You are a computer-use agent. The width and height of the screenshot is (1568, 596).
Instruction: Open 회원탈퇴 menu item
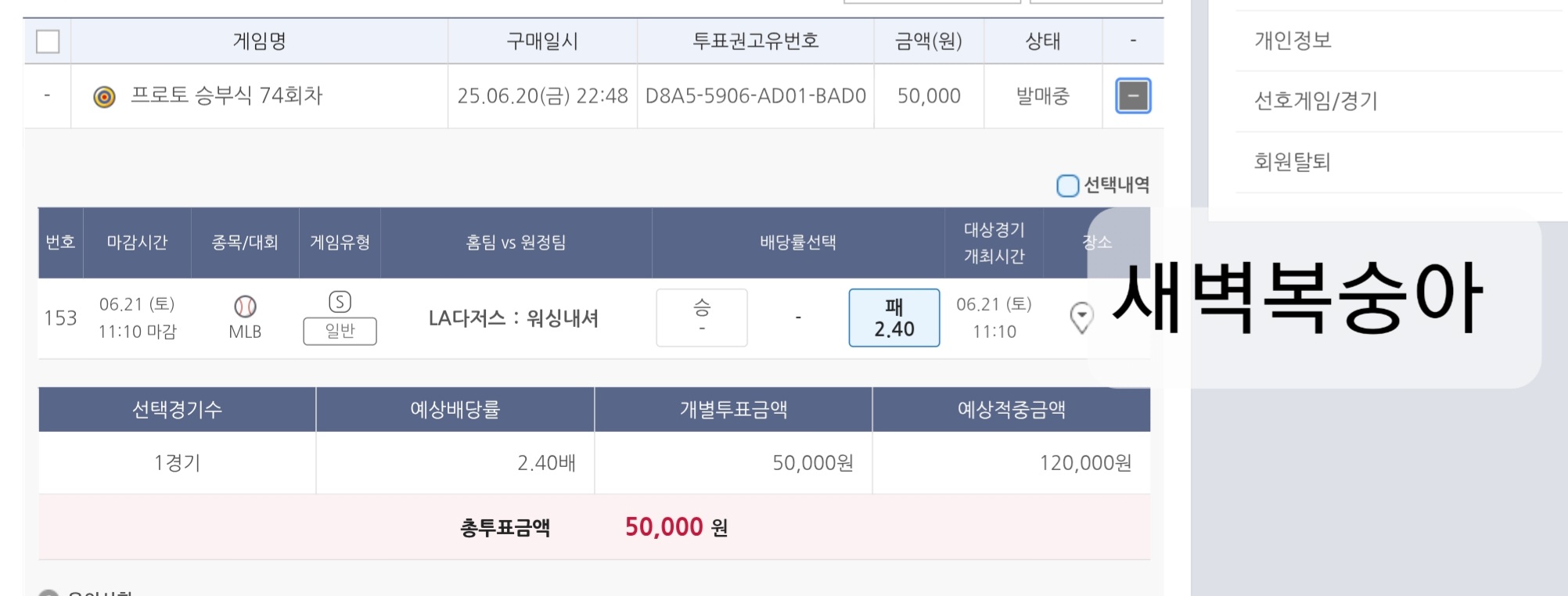click(1292, 162)
